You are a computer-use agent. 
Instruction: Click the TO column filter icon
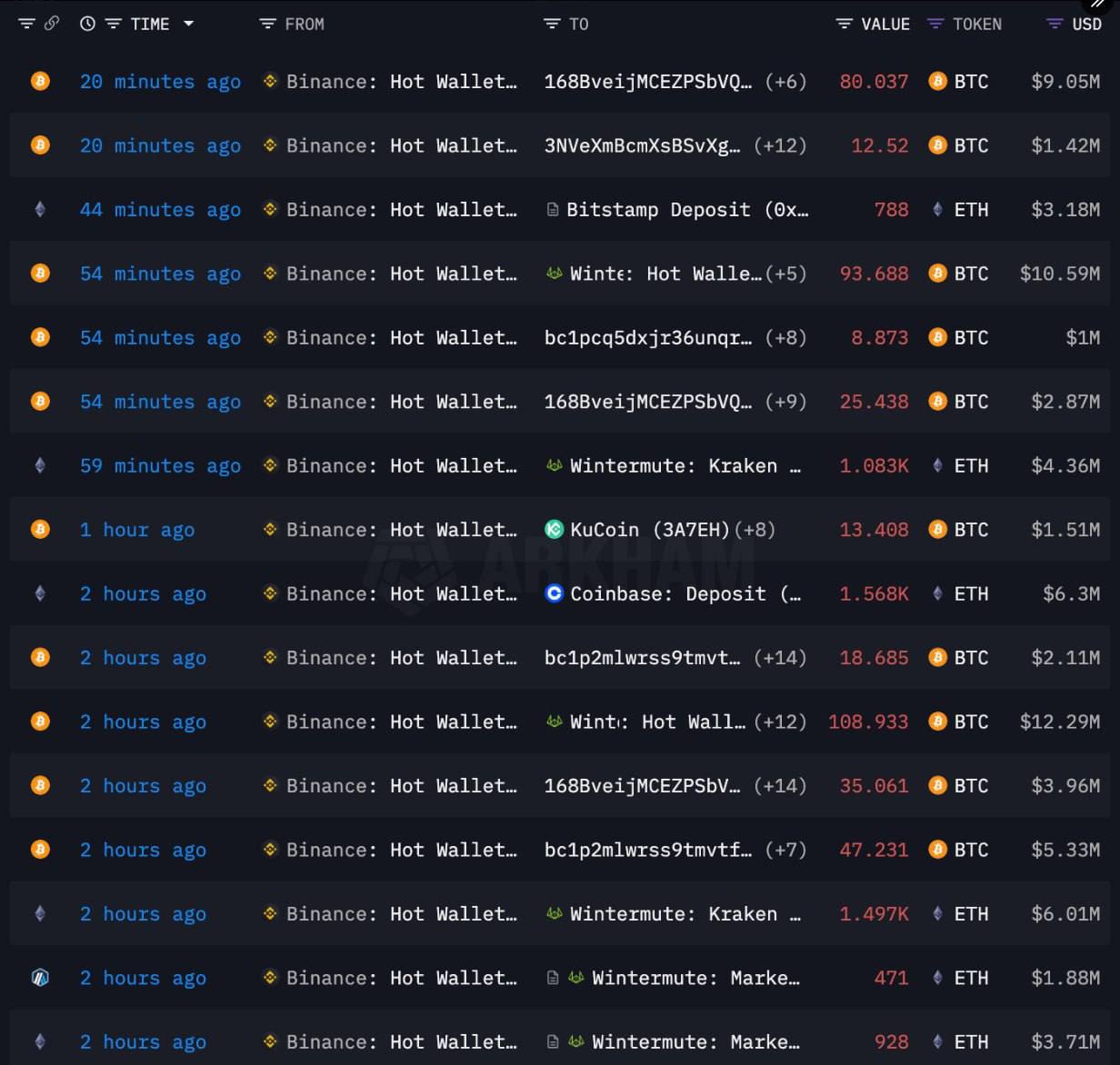point(552,24)
